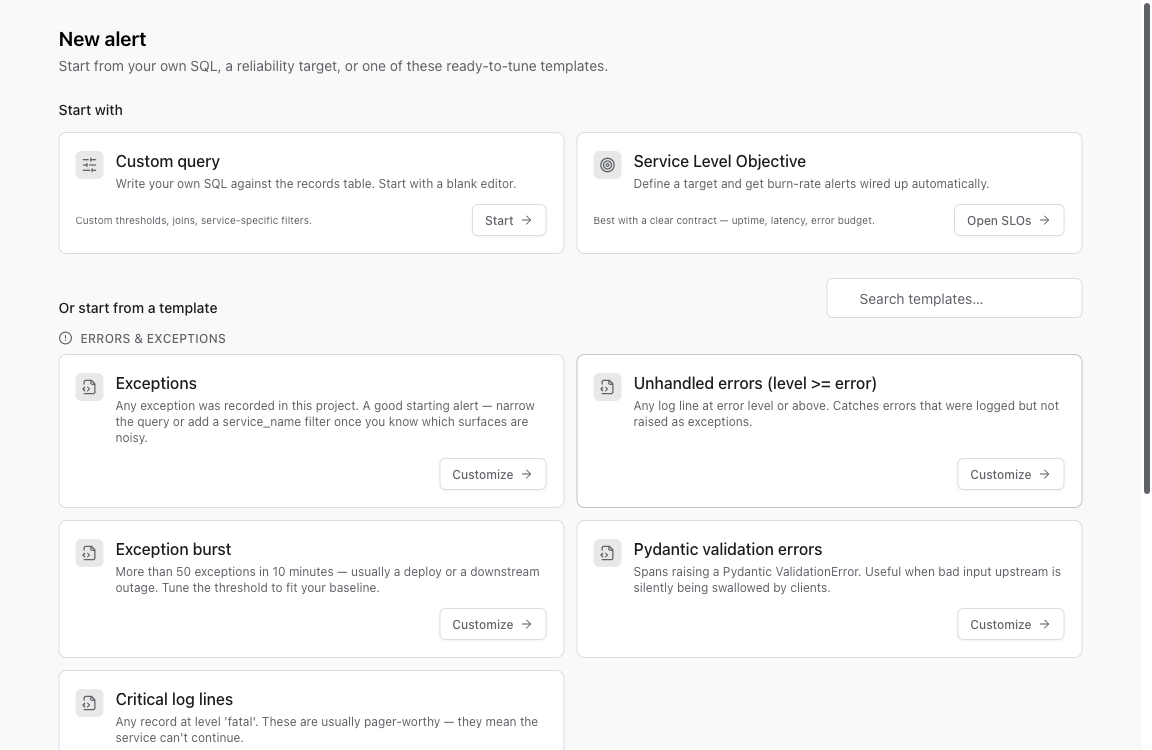The width and height of the screenshot is (1152, 750).
Task: Customize the Exception burst template
Action: point(492,624)
